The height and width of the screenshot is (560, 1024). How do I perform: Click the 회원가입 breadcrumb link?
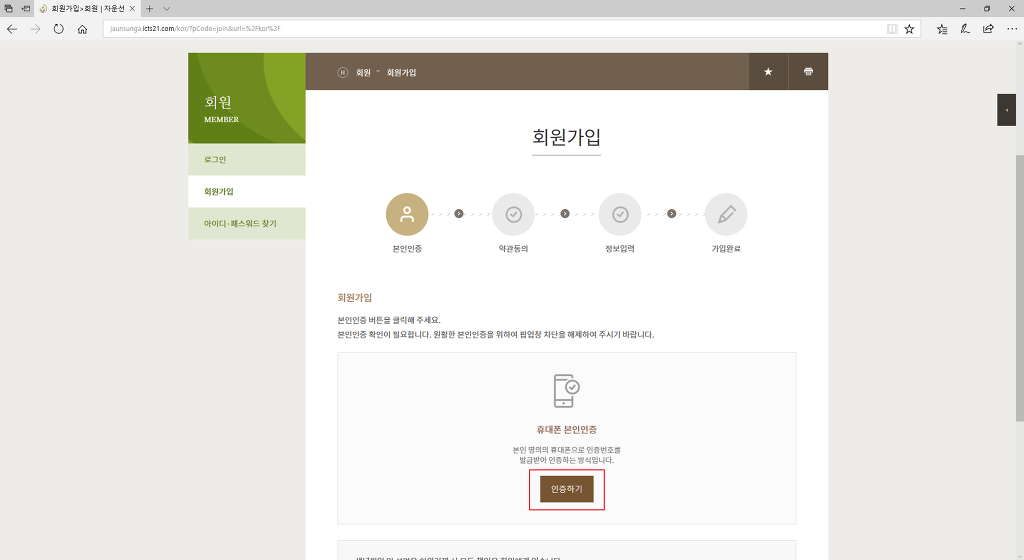[x=401, y=72]
